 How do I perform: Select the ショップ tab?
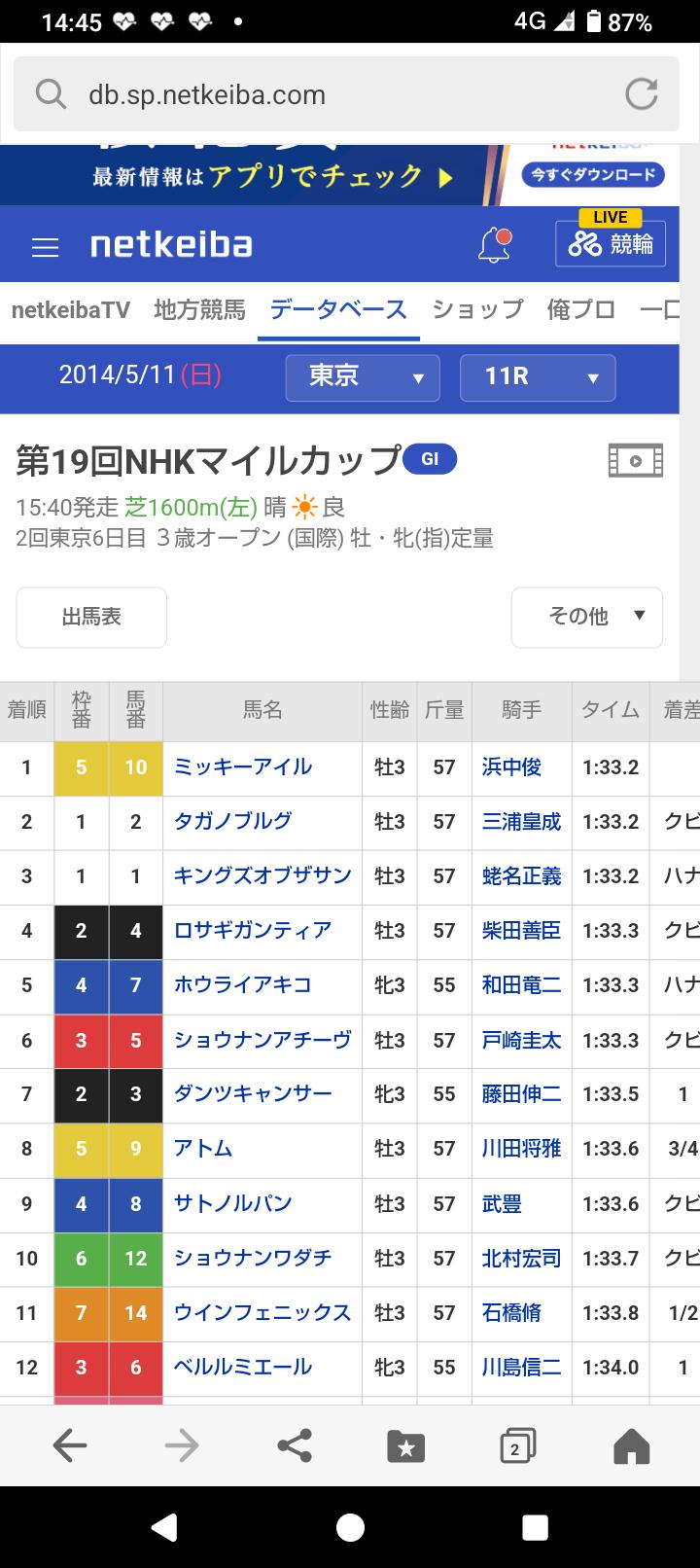pos(477,310)
